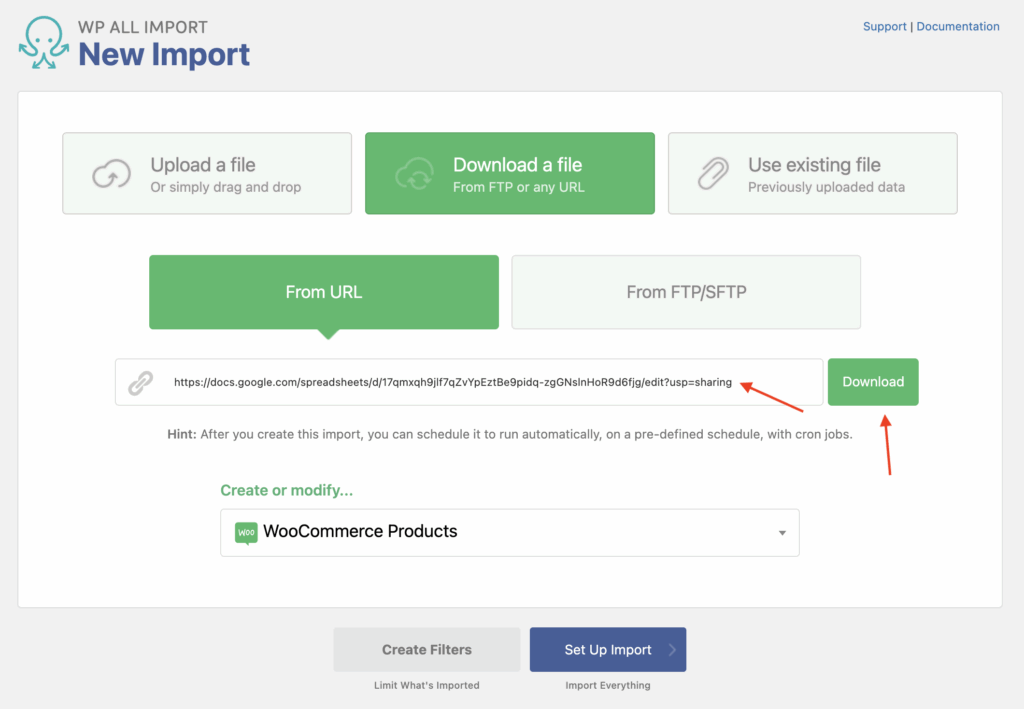This screenshot has width=1024, height=709.
Task: Click the paperclip icon on Use existing file
Action: [x=713, y=172]
